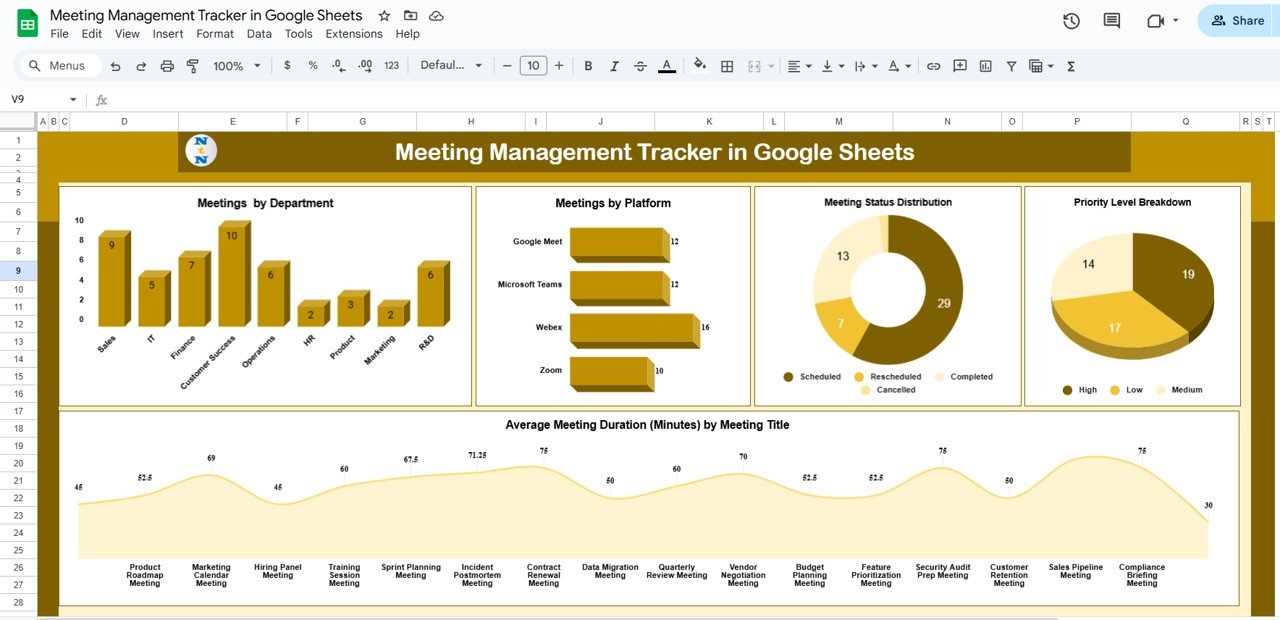Decrease decimal places
The width and height of the screenshot is (1280, 620).
(337, 65)
